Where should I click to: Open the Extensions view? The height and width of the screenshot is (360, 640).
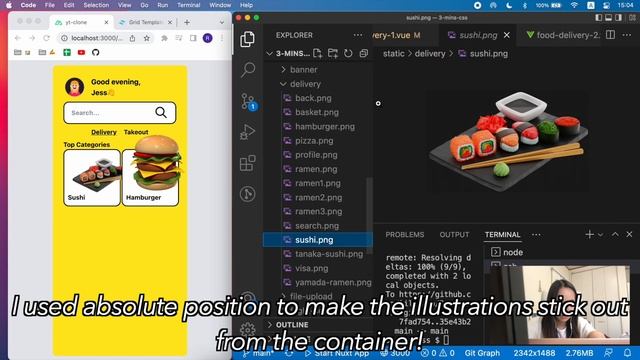point(247,163)
